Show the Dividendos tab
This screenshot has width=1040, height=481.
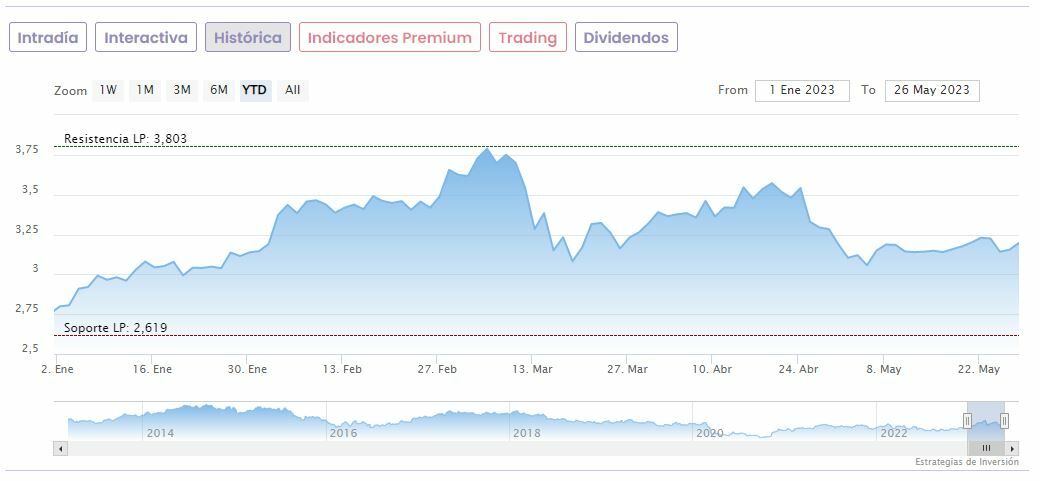626,38
